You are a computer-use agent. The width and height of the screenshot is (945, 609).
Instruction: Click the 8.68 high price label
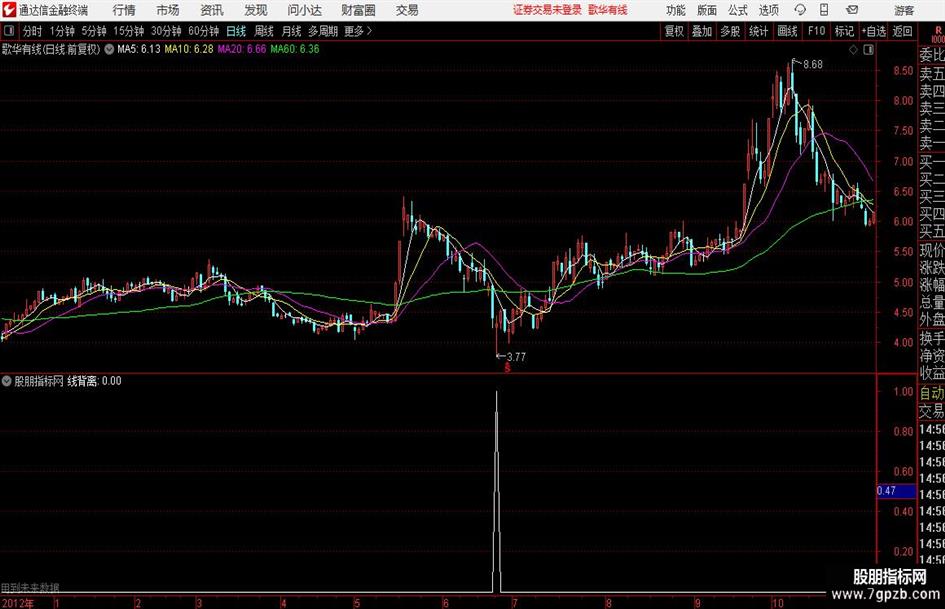(x=813, y=65)
